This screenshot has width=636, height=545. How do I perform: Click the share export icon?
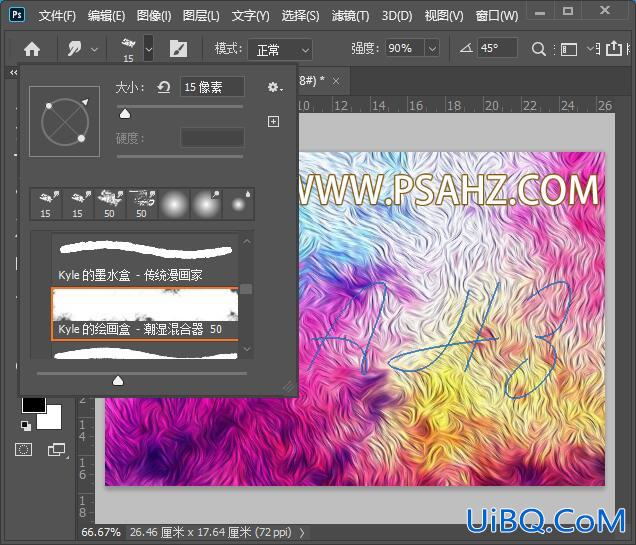(x=613, y=49)
